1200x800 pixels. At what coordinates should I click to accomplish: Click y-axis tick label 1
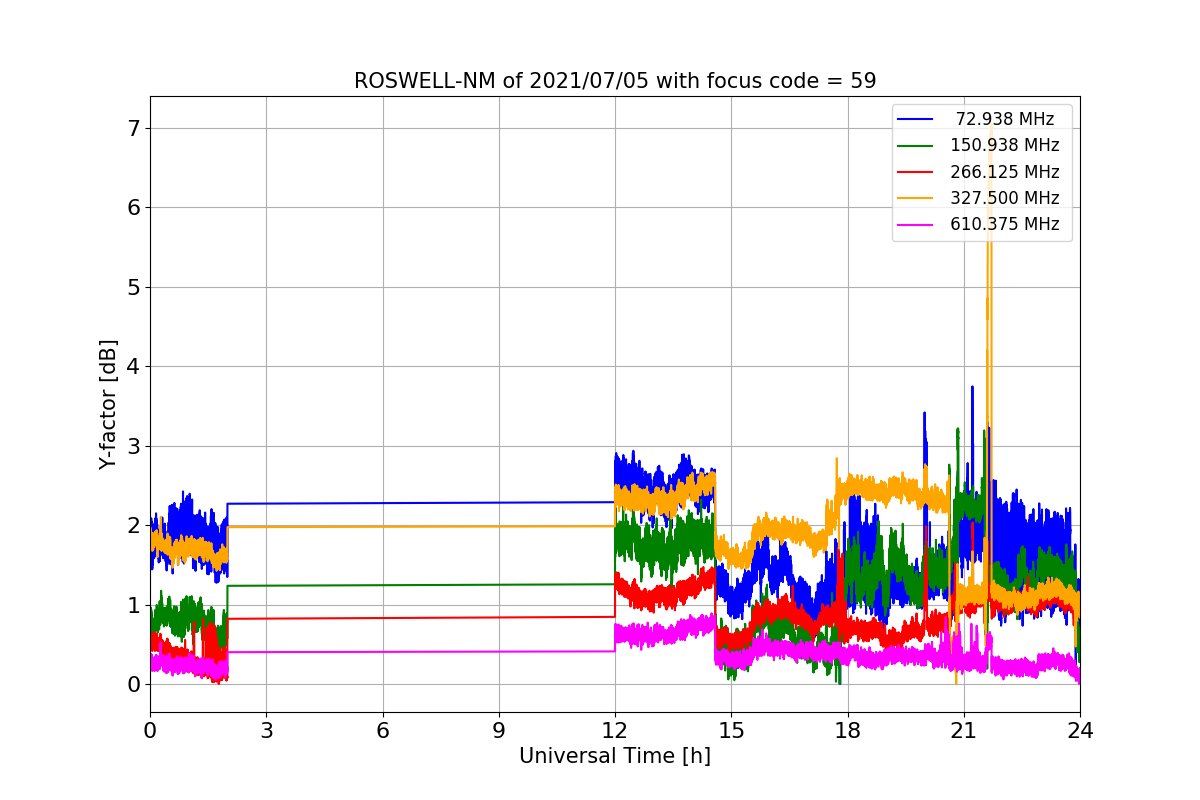[134, 605]
